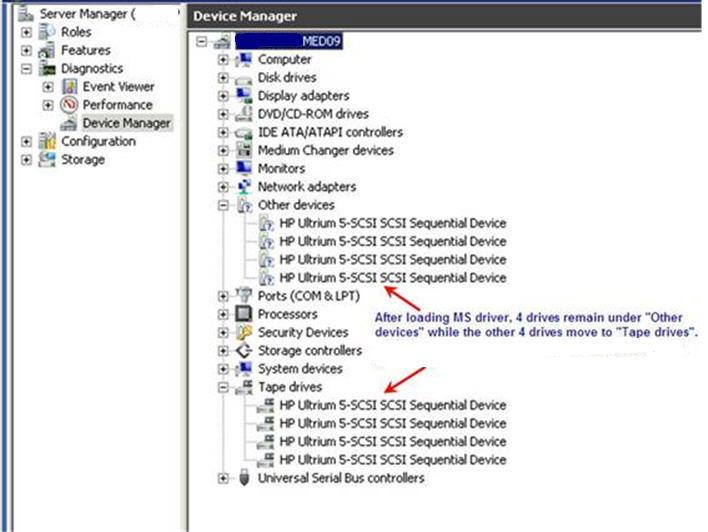Select the Computer category label
The width and height of the screenshot is (708, 532).
click(284, 60)
